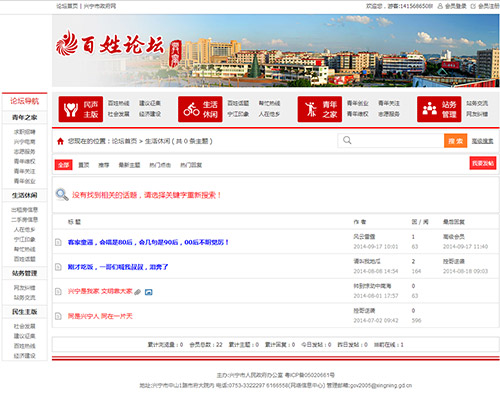
Task: Open 建议征集 link beside 民声主版 tile
Action: (x=150, y=103)
